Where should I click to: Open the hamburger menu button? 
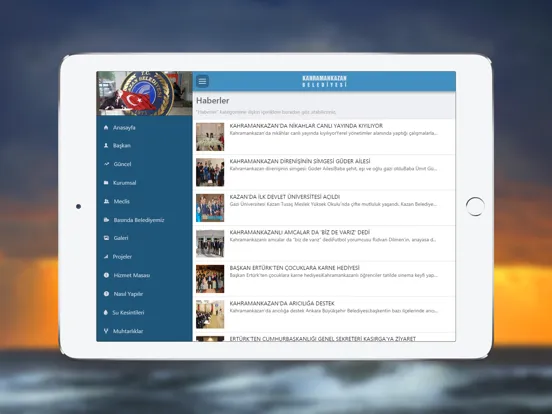pos(202,81)
